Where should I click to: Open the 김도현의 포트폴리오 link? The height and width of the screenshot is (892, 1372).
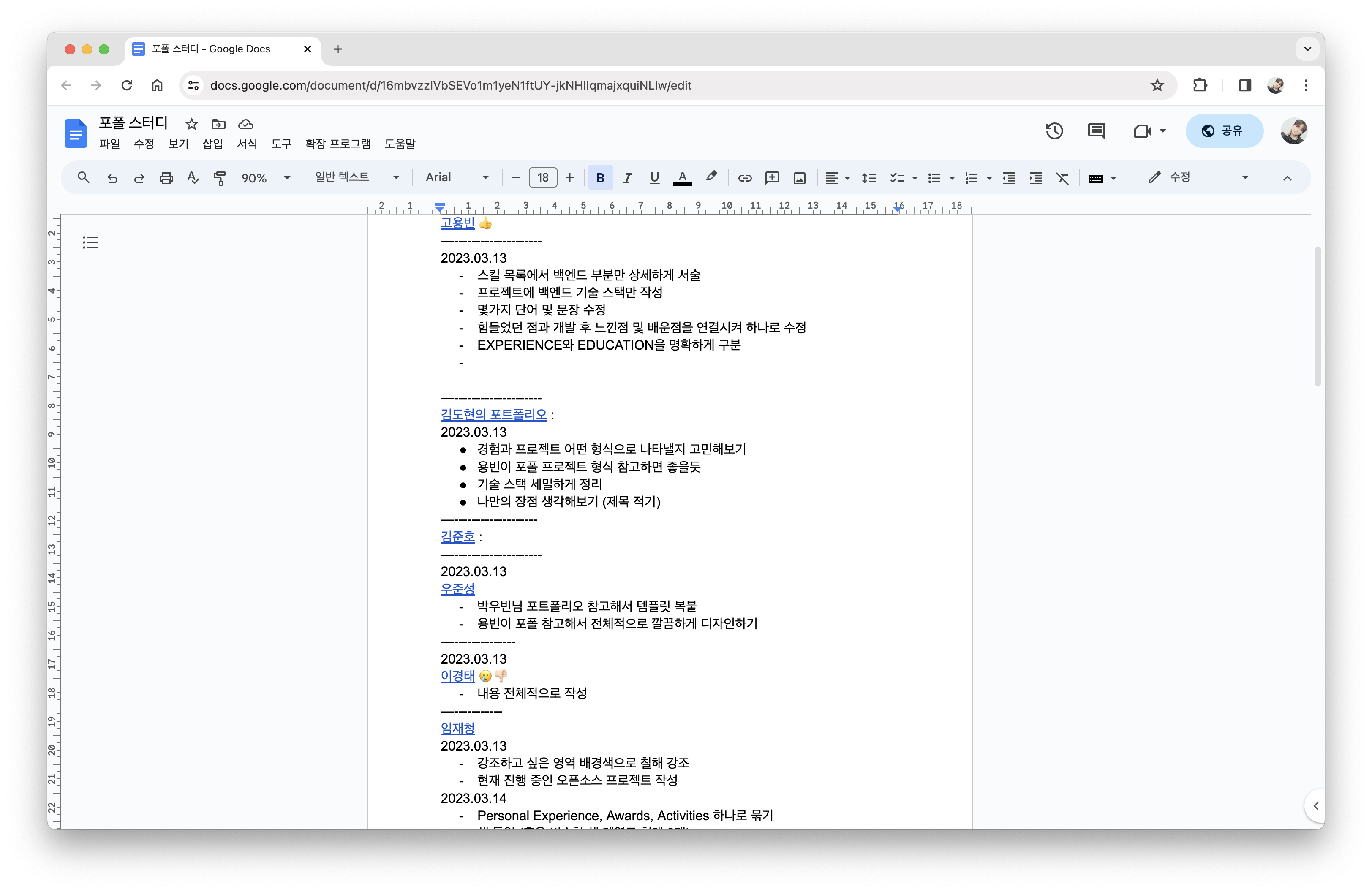(493, 414)
